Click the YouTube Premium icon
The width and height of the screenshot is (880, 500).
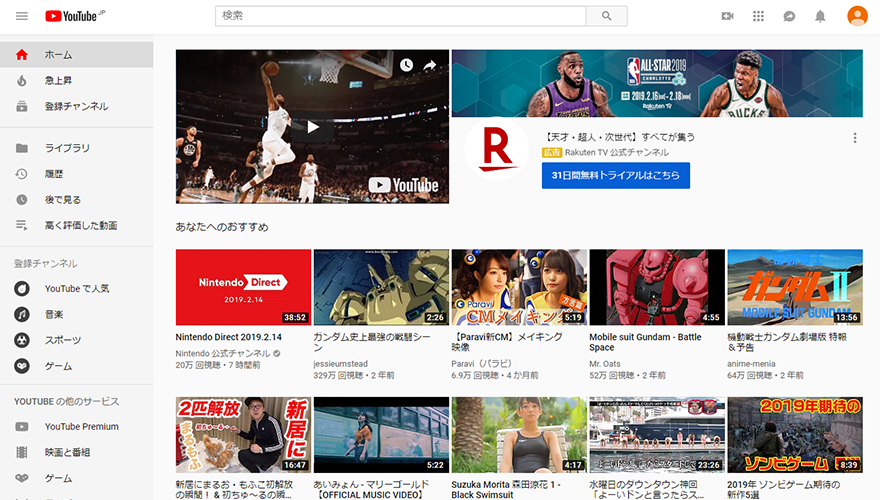22,426
